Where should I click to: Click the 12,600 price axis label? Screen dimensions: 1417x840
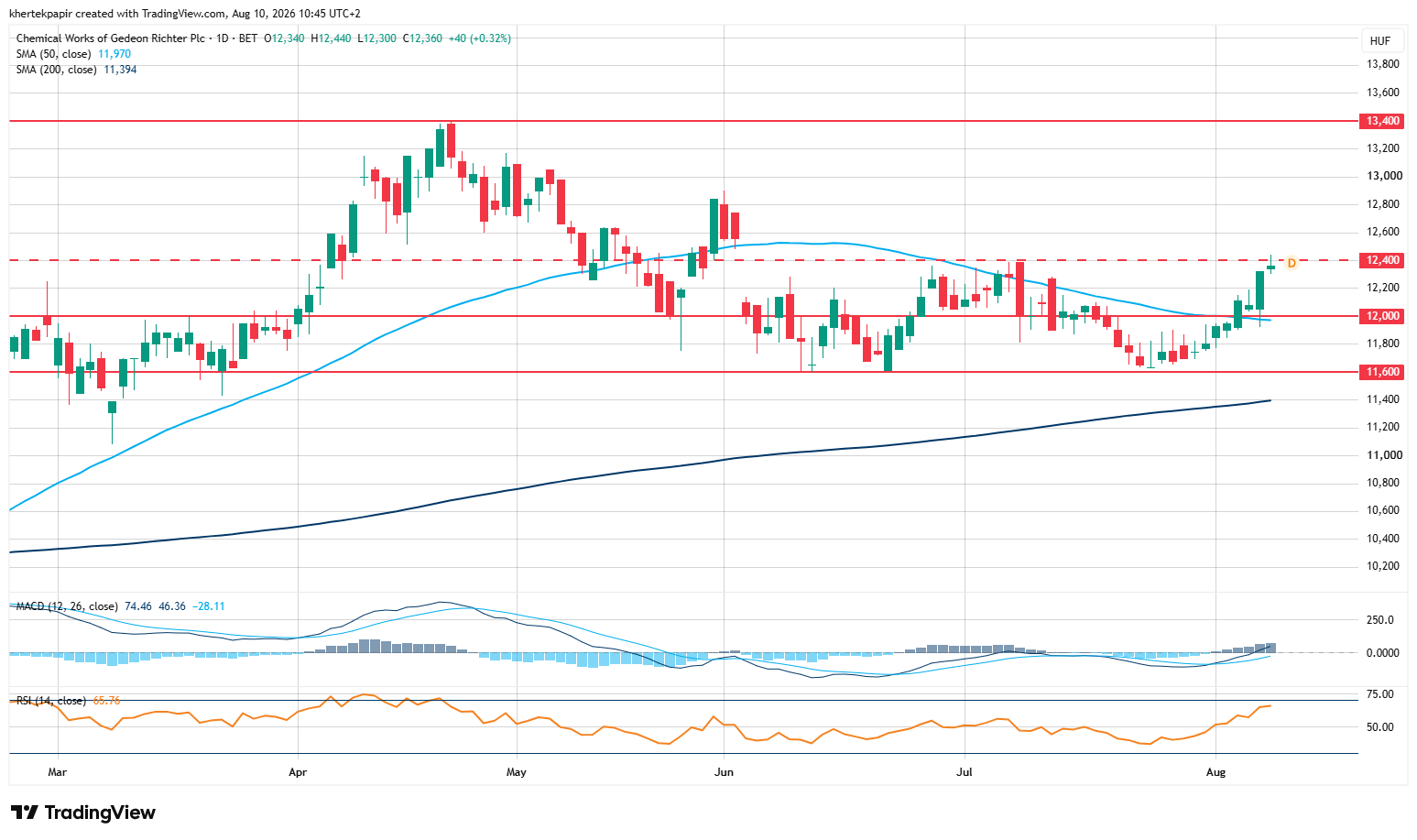(x=1383, y=232)
